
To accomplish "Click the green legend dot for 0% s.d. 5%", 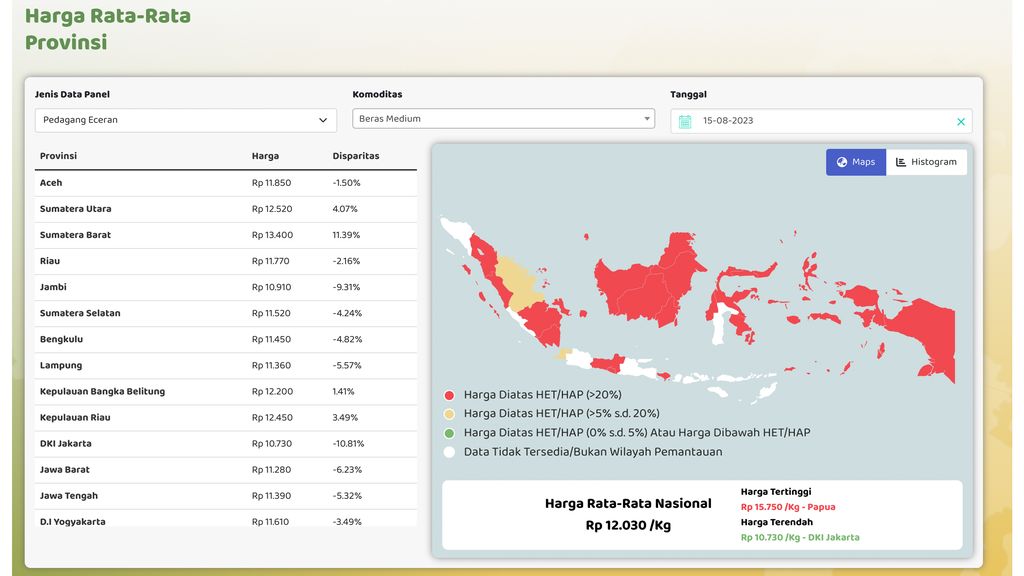I will coord(449,433).
